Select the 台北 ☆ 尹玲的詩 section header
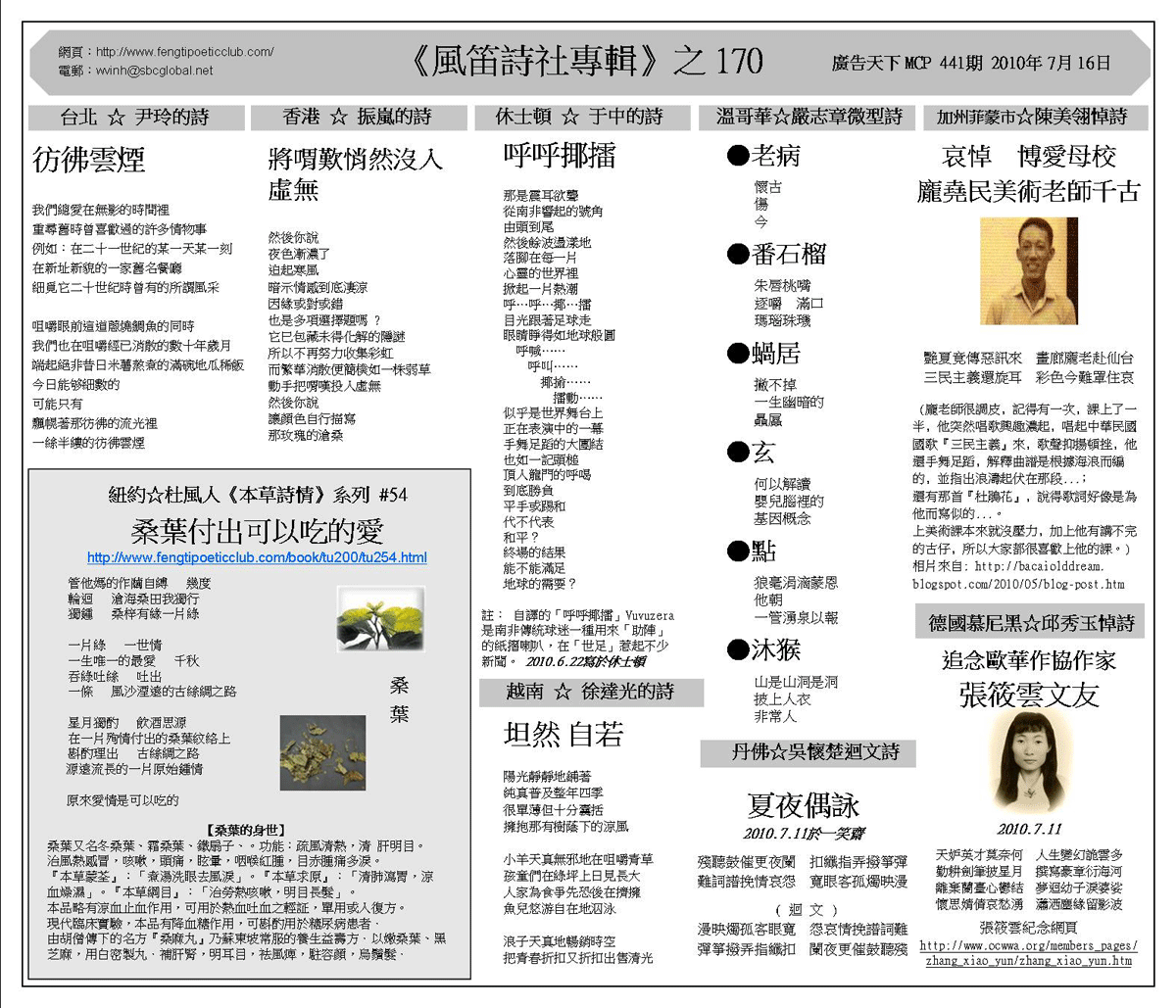Viewport: 1176px width, 1008px height. [135, 118]
